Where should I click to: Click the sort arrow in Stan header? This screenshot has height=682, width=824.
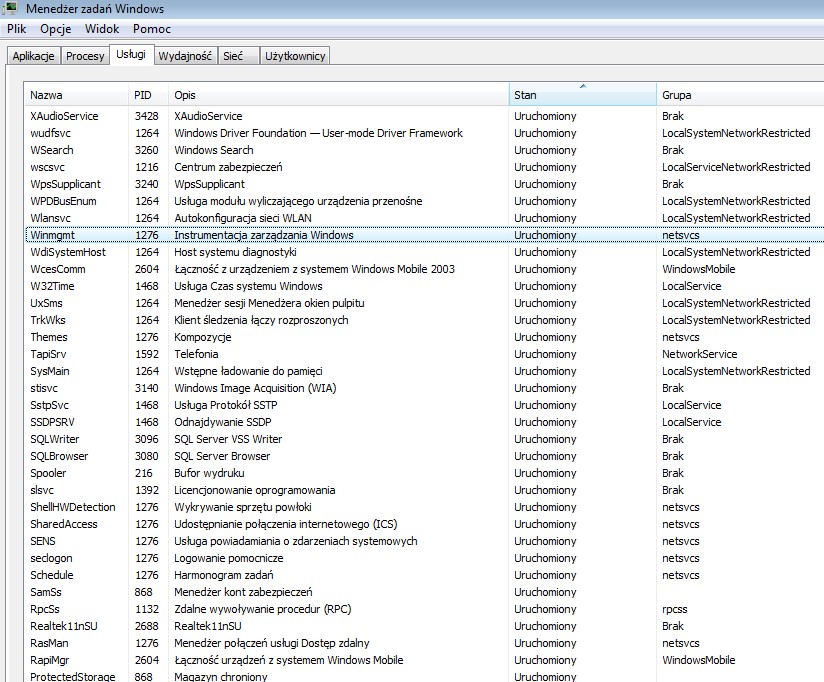[x=583, y=86]
